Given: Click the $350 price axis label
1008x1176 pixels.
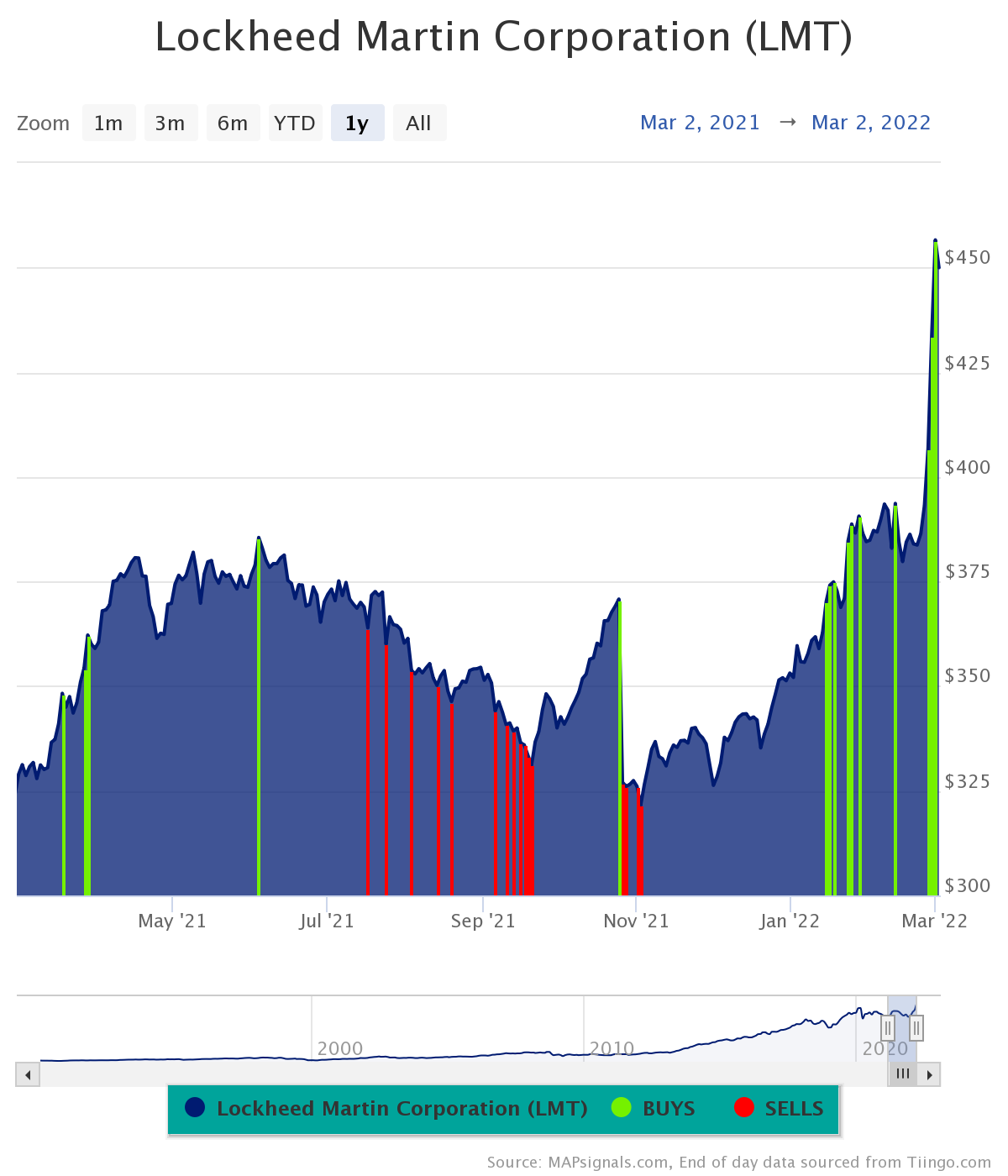Looking at the screenshot, I should click(x=968, y=675).
